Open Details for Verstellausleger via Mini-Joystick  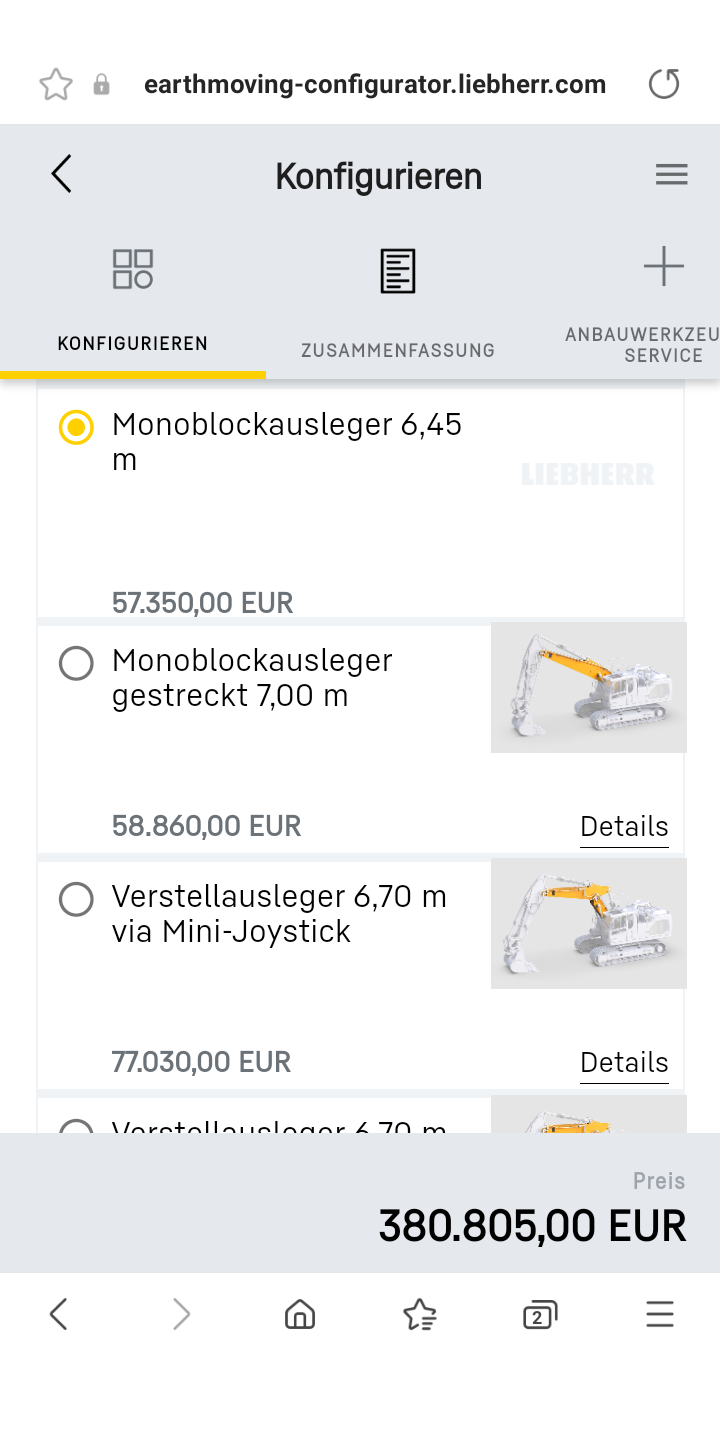pyautogui.click(x=624, y=1063)
